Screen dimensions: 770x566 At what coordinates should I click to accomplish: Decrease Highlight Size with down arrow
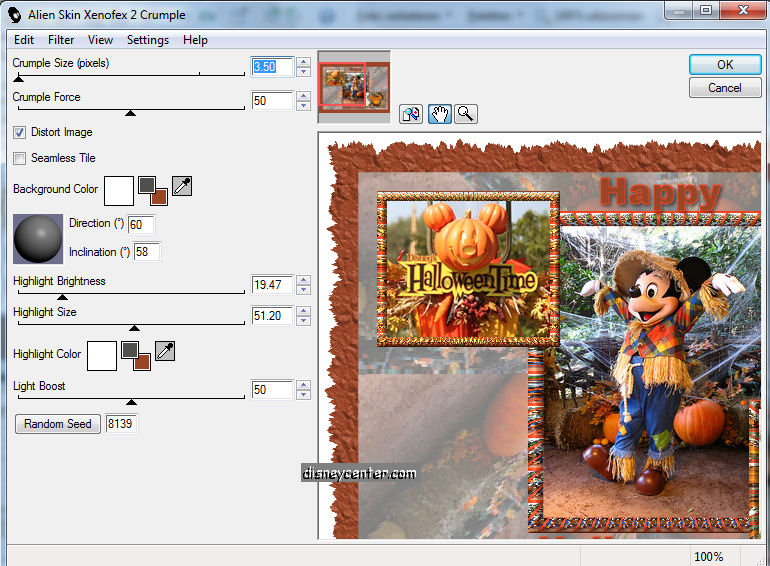303,320
